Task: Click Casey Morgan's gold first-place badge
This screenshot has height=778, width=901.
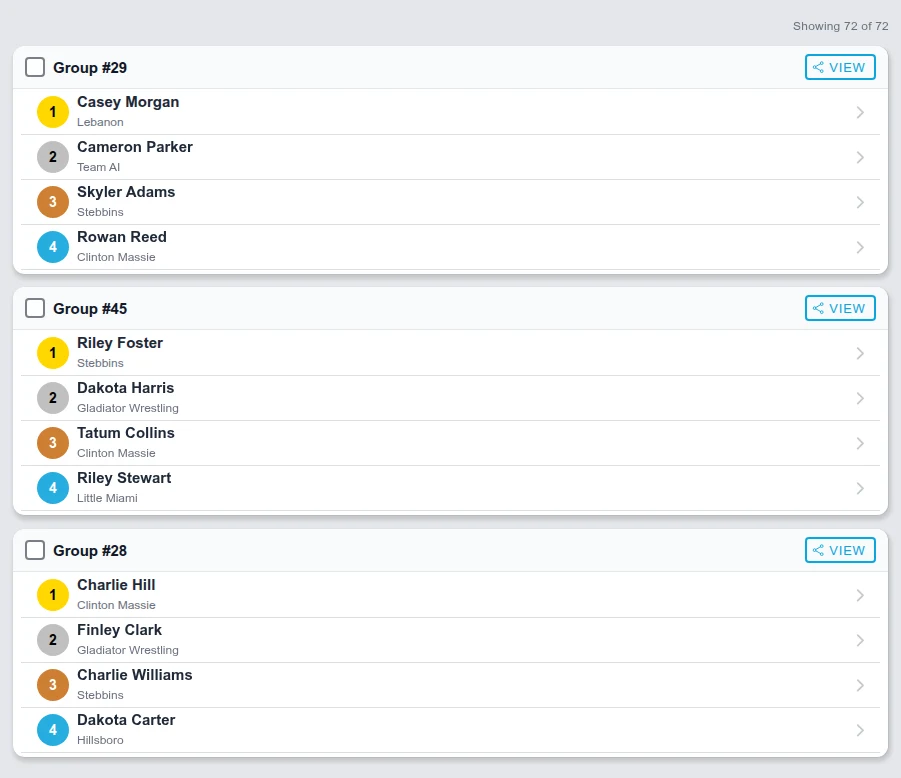Action: click(53, 112)
